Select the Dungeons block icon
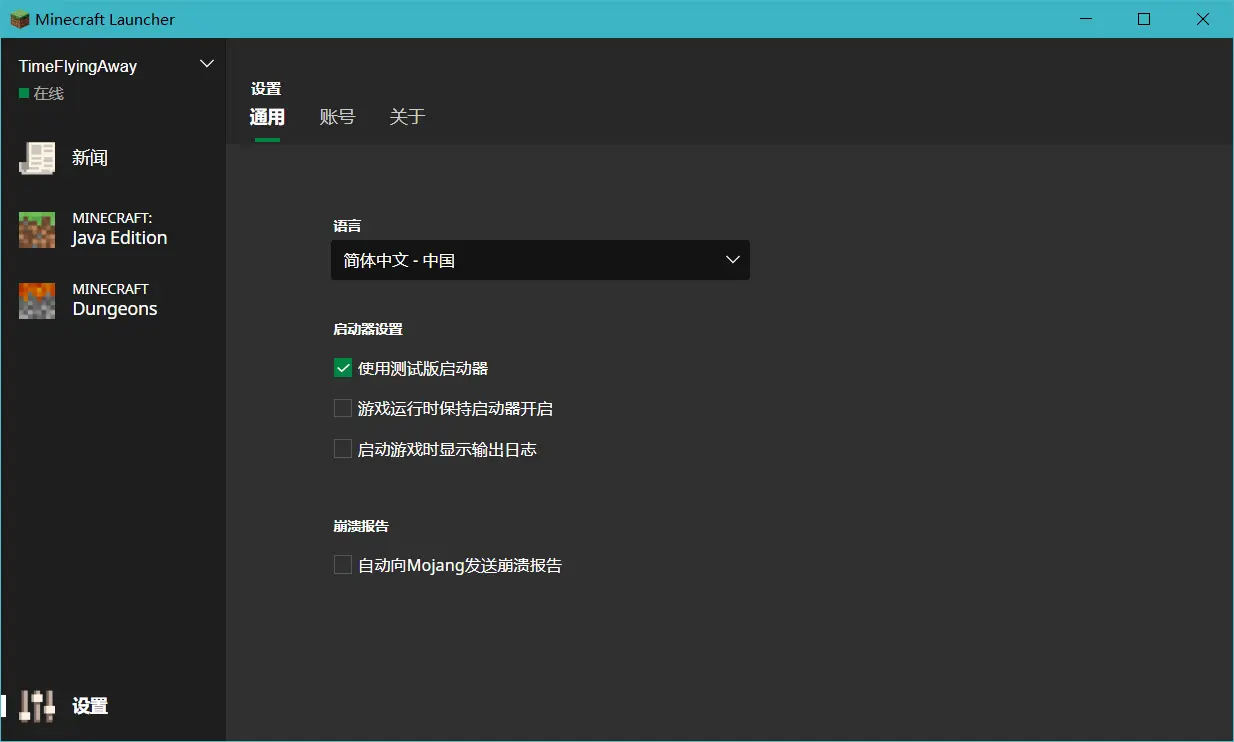The height and width of the screenshot is (742, 1234). point(37,301)
